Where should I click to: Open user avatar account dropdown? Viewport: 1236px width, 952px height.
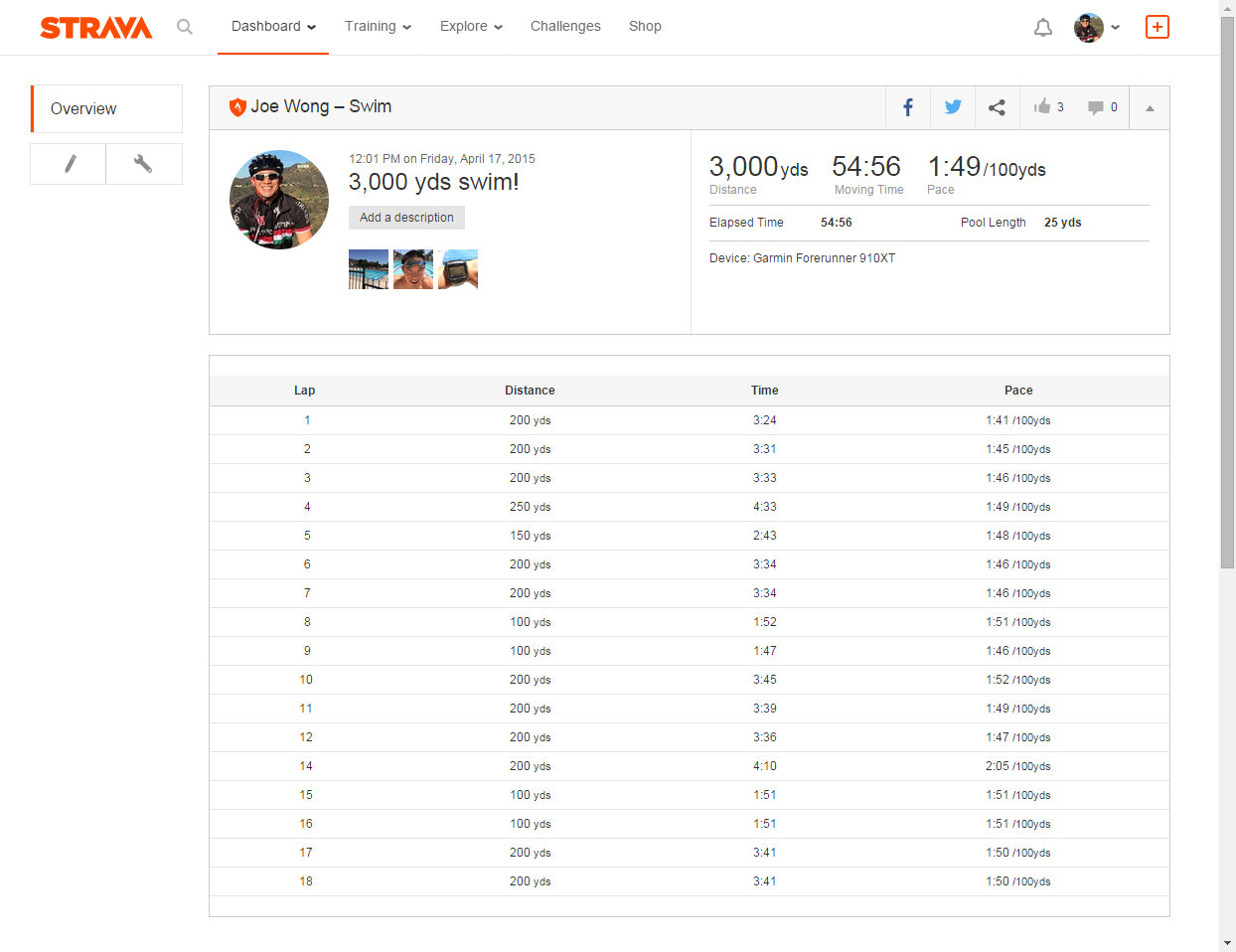1097,28
